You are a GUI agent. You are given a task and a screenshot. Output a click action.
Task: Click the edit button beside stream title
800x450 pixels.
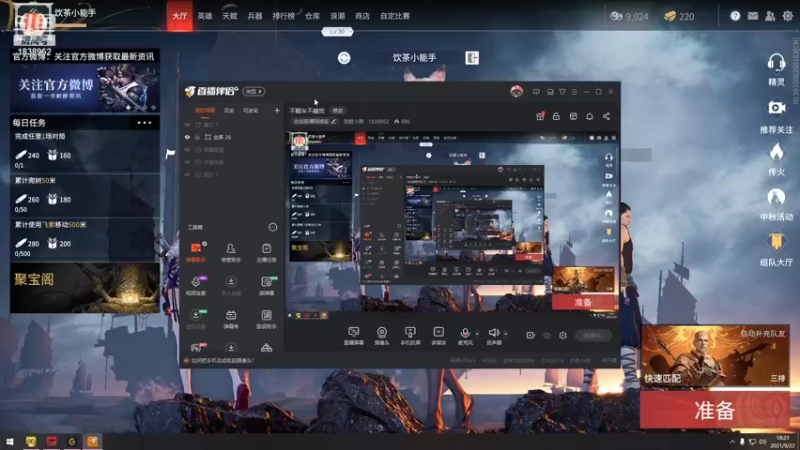(x=338, y=110)
